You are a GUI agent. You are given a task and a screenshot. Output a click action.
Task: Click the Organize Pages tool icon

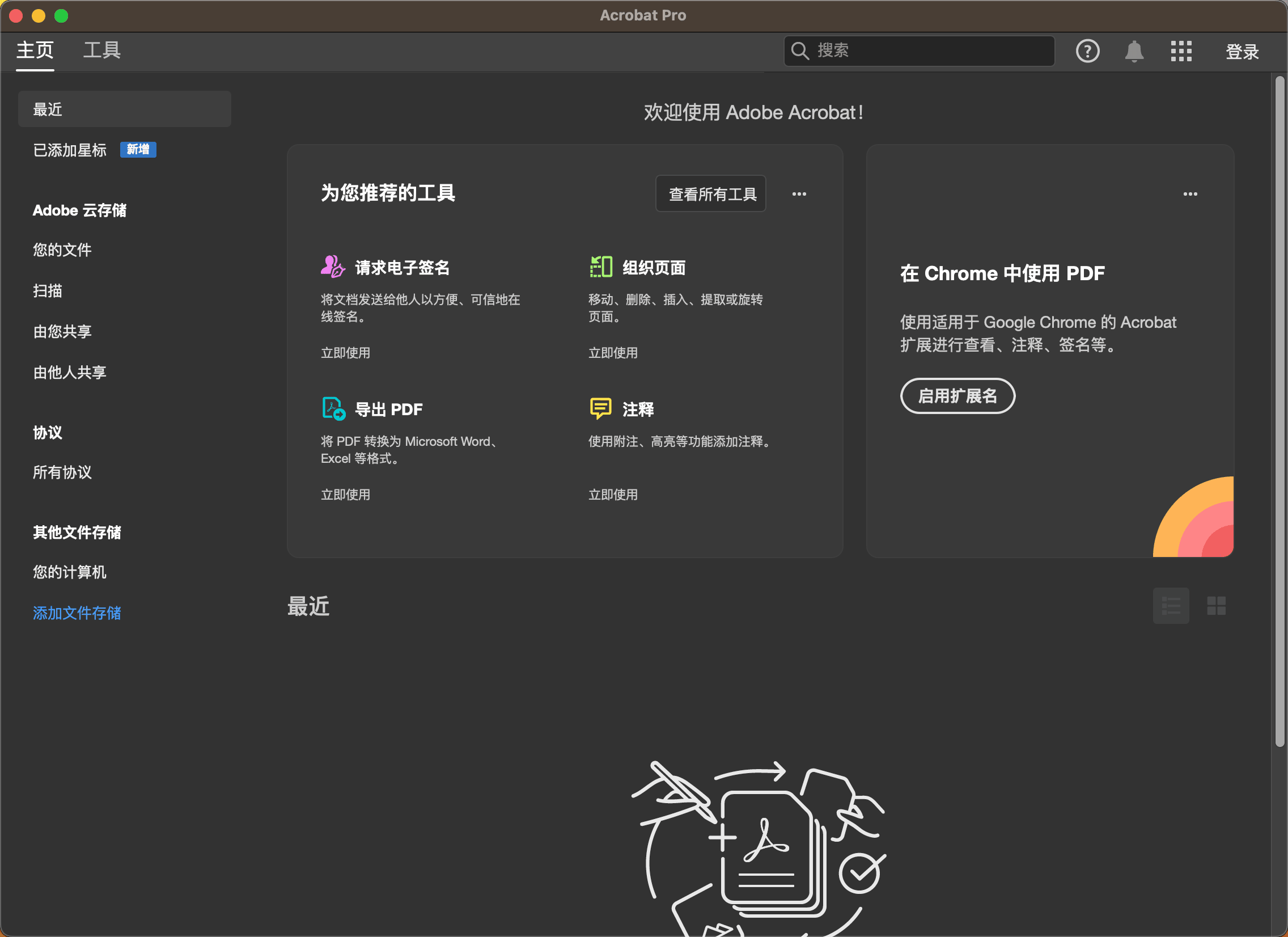600,267
